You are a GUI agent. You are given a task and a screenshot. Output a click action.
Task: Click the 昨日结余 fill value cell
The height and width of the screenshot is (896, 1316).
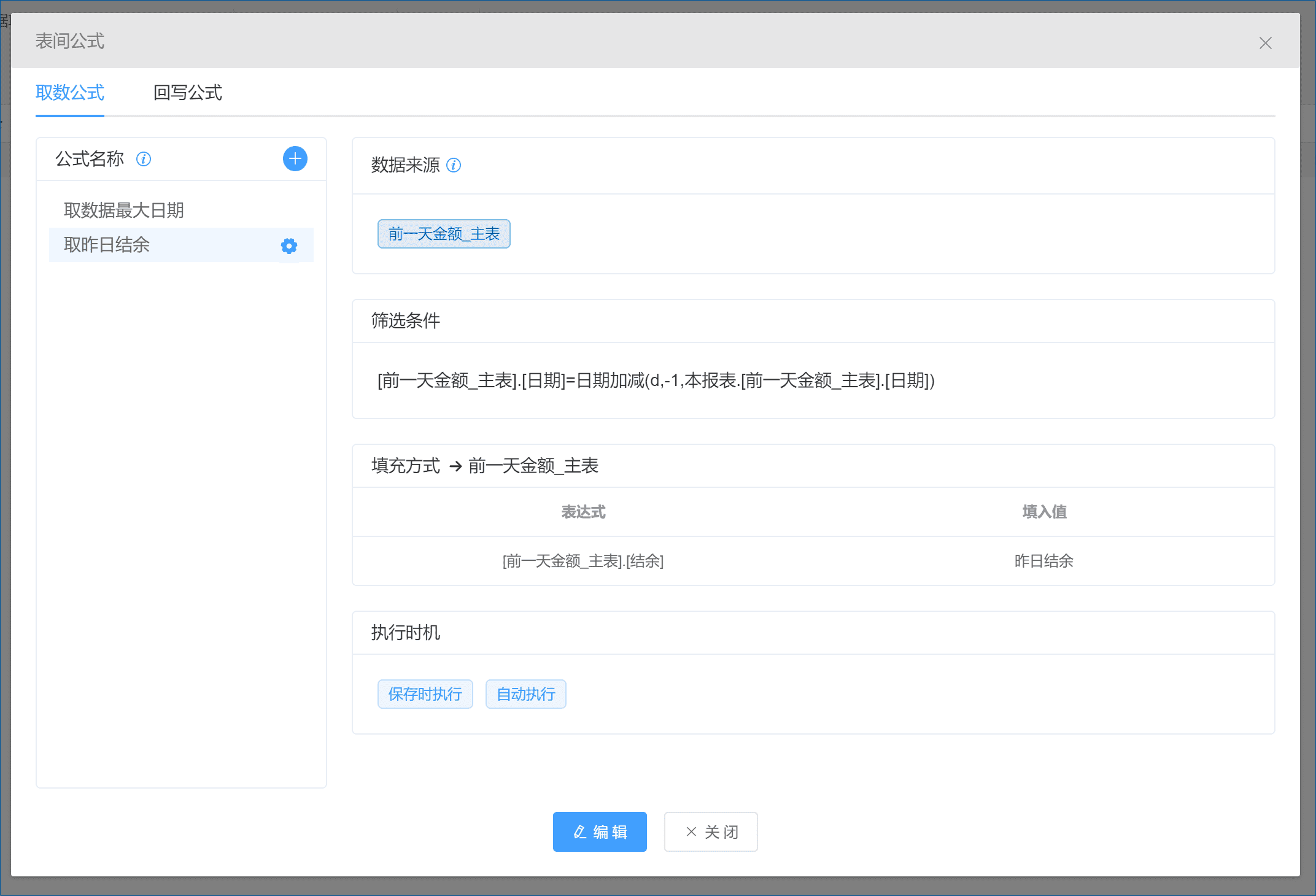[x=1044, y=561]
